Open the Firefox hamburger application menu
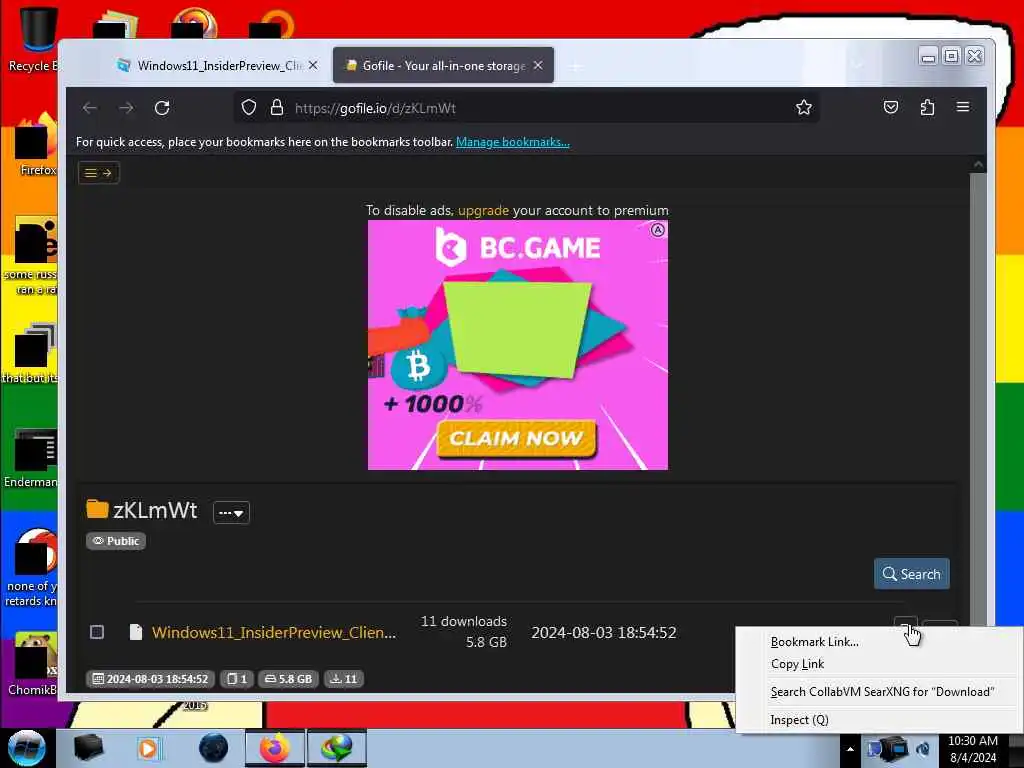 click(963, 107)
